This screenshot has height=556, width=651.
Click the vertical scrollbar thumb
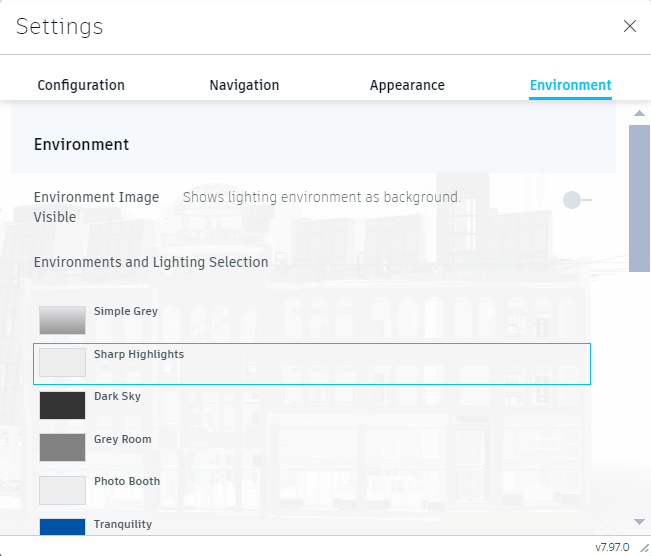[x=639, y=198]
